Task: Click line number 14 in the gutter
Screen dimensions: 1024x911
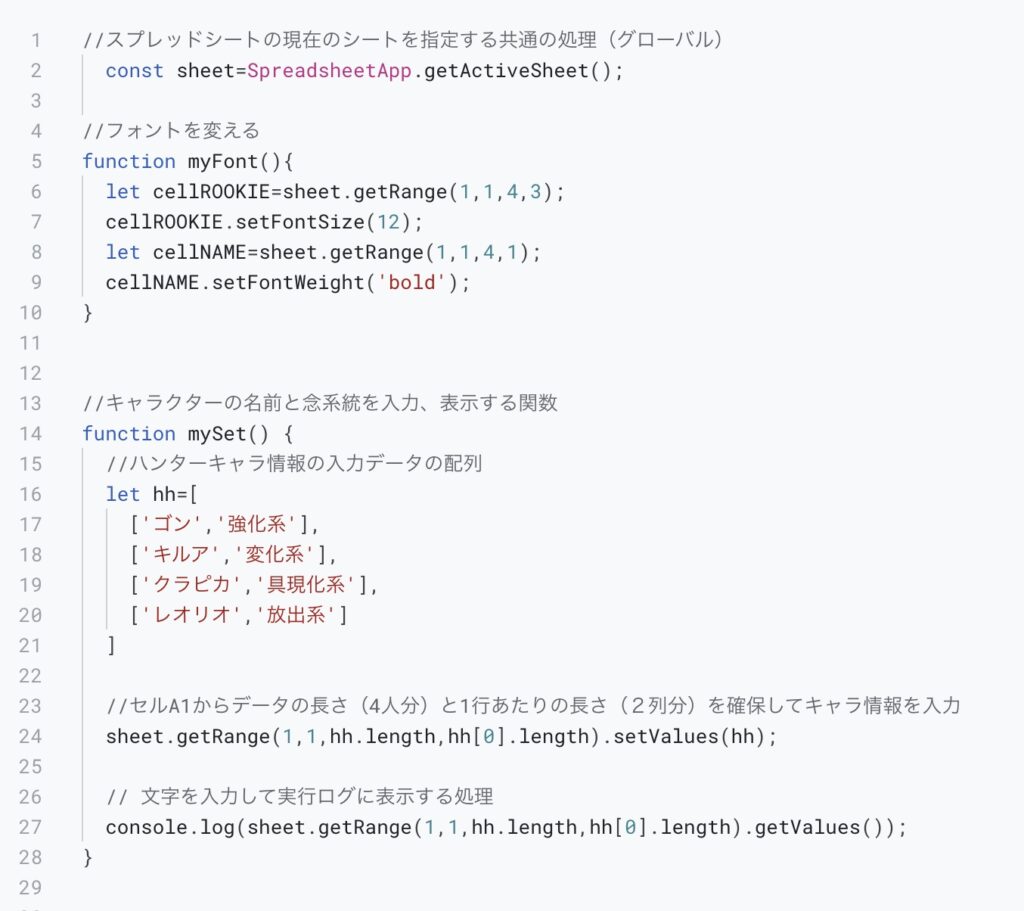Action: click(31, 434)
